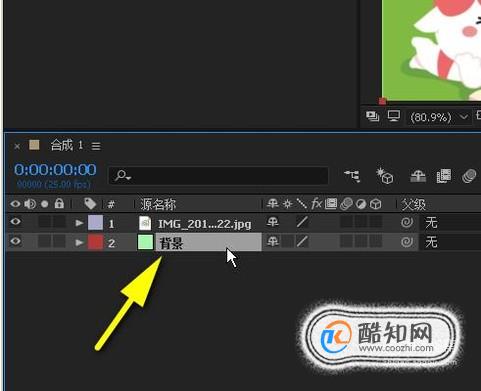Enable the frame blending timeline icon
The image size is (481, 391).
click(444, 176)
